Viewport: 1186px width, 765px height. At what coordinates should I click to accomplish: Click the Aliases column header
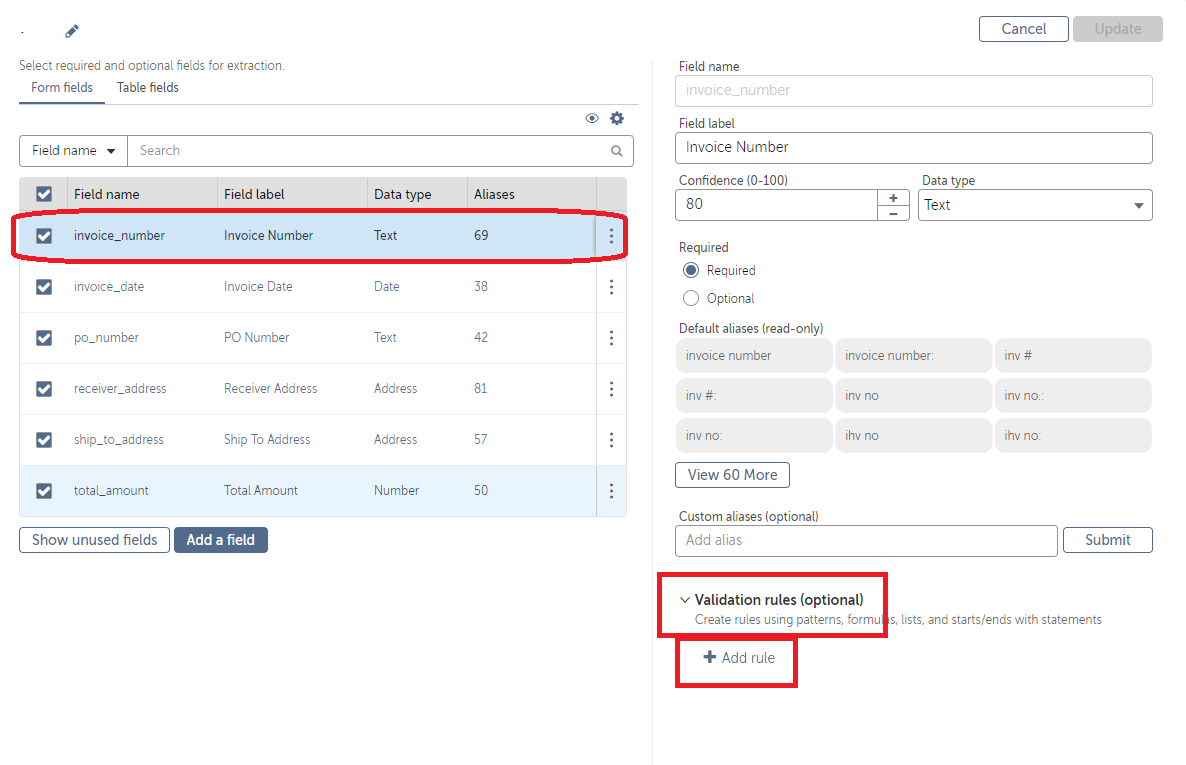pos(494,194)
